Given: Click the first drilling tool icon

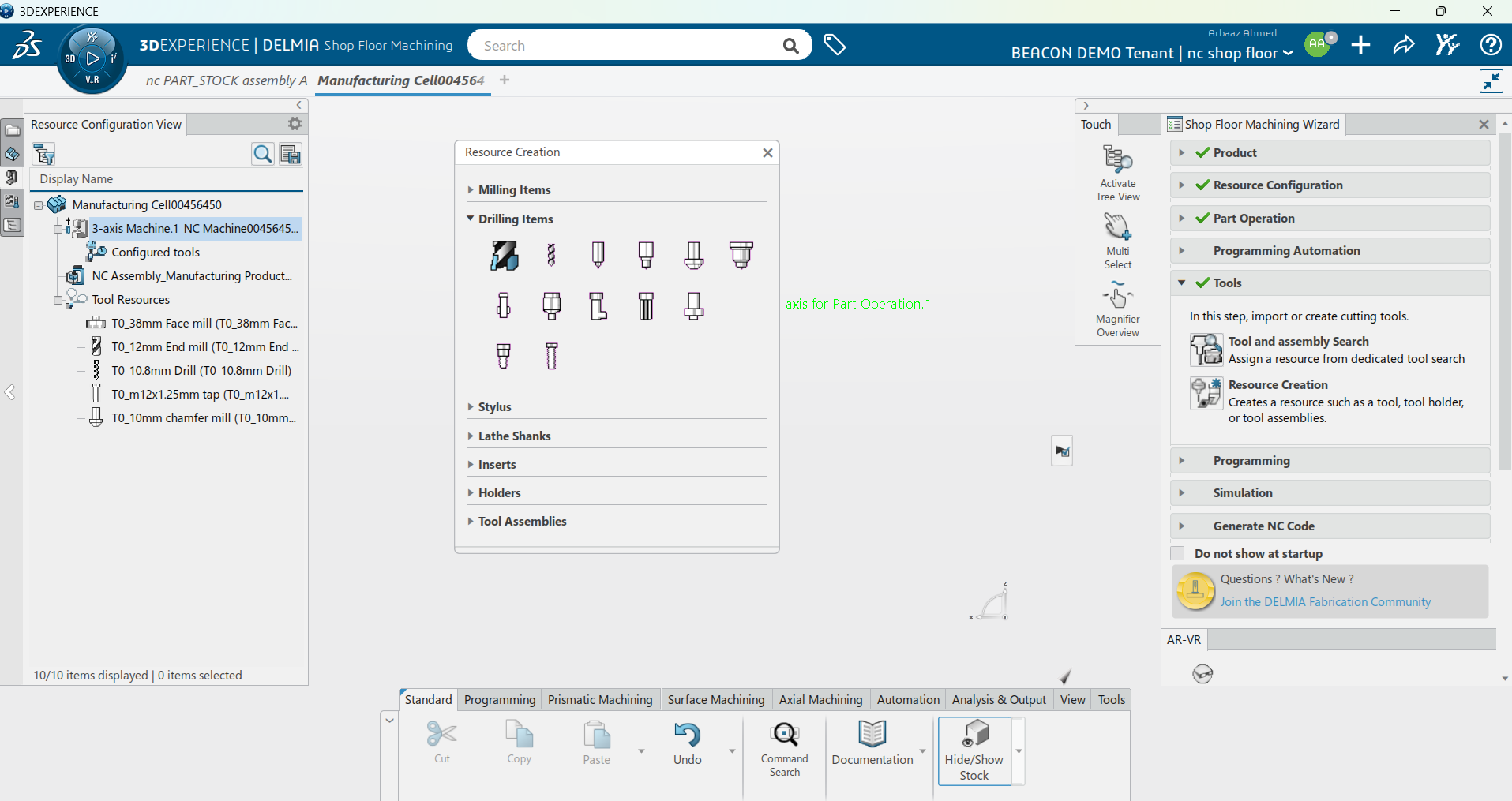Looking at the screenshot, I should point(504,255).
